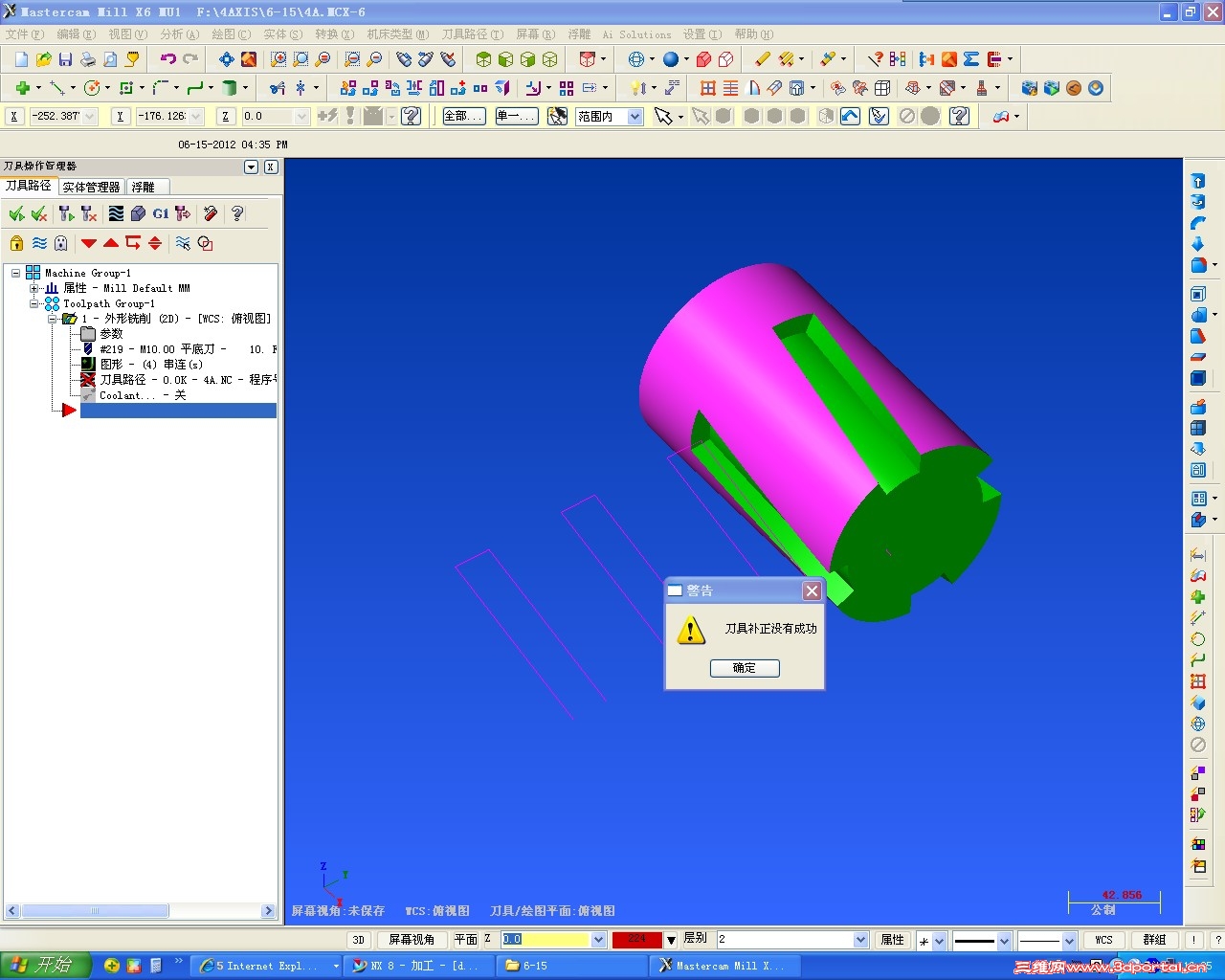Click the arrow cursor selection icon
1225x980 pixels.
pyautogui.click(x=663, y=117)
